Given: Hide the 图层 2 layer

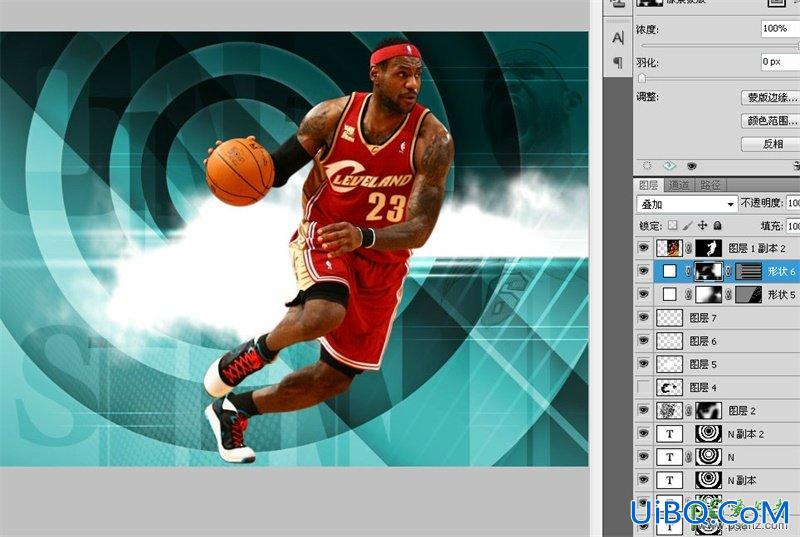Looking at the screenshot, I should tap(643, 410).
